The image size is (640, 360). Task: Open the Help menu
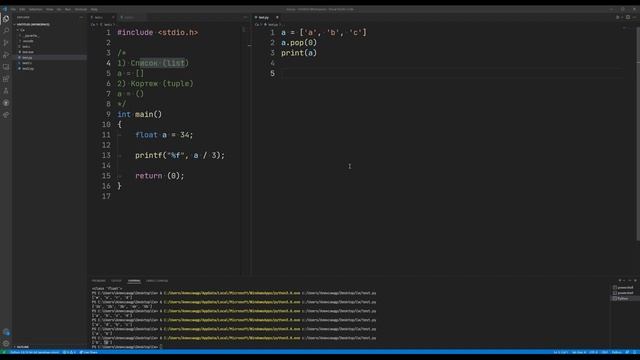(94, 9)
